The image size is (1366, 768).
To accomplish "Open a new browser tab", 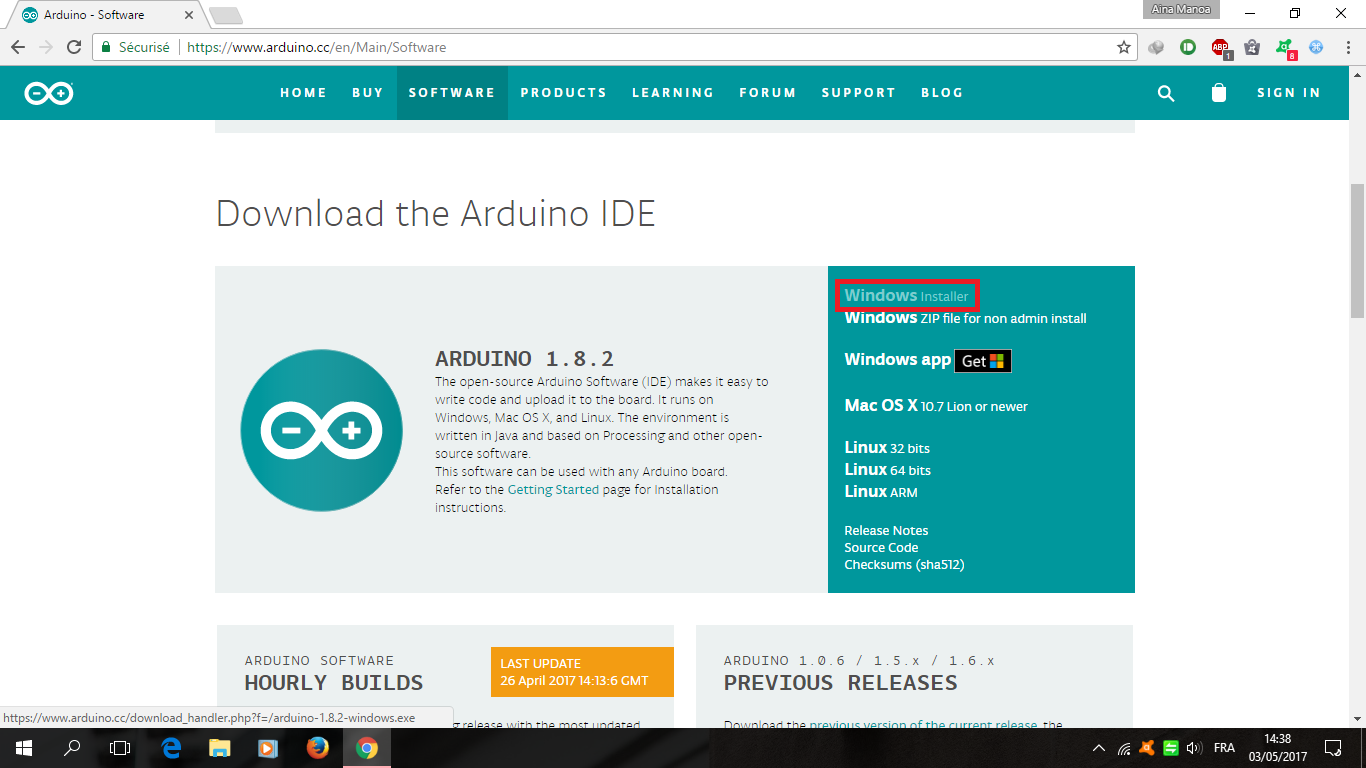I will click(226, 16).
